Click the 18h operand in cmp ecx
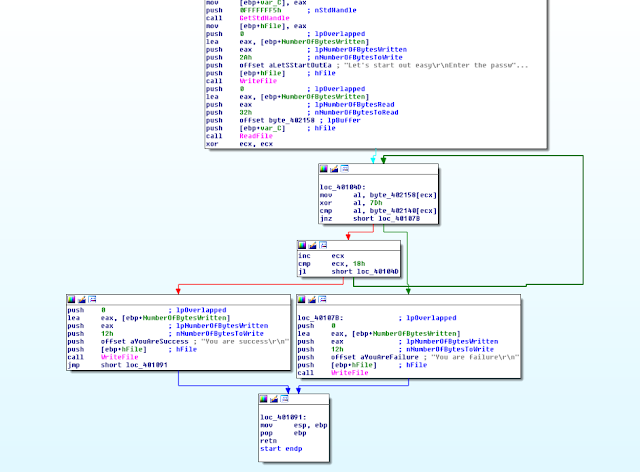 pos(359,264)
